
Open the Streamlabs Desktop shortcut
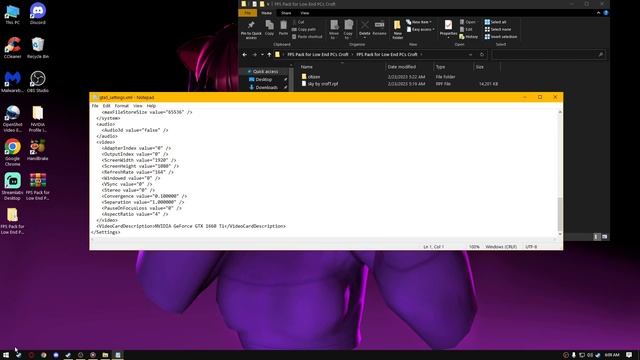13,186
